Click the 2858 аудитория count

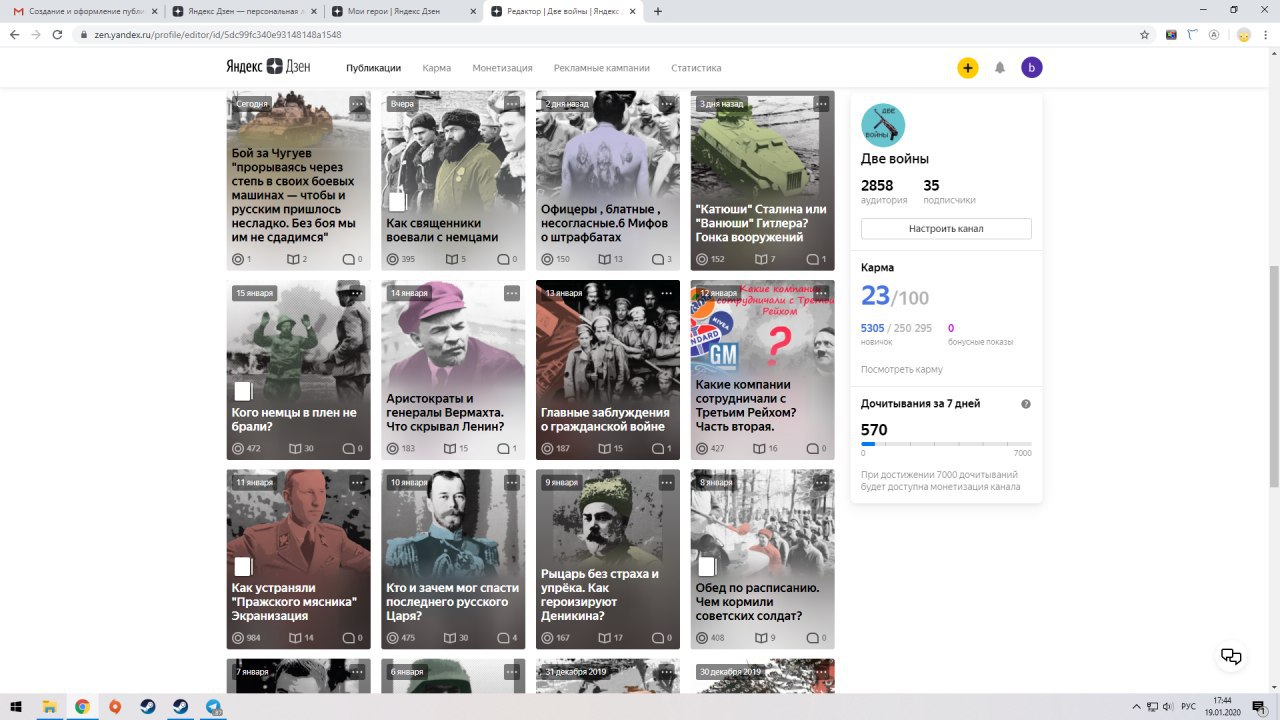pyautogui.click(x=884, y=191)
